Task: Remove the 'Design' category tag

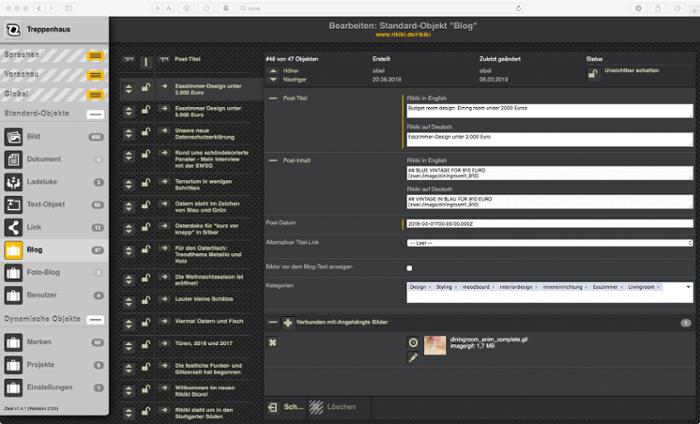Action: (x=430, y=287)
